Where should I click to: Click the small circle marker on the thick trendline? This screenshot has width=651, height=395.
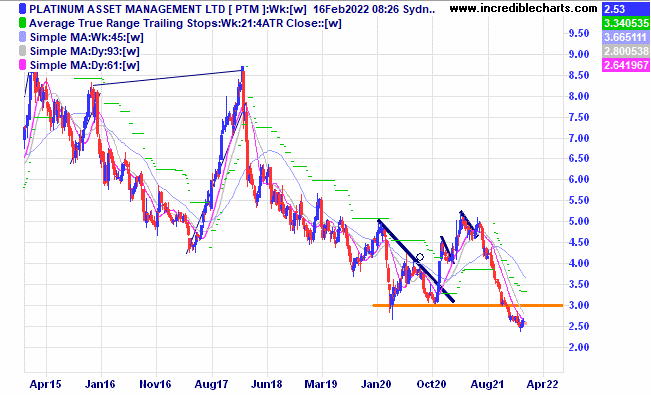420,258
